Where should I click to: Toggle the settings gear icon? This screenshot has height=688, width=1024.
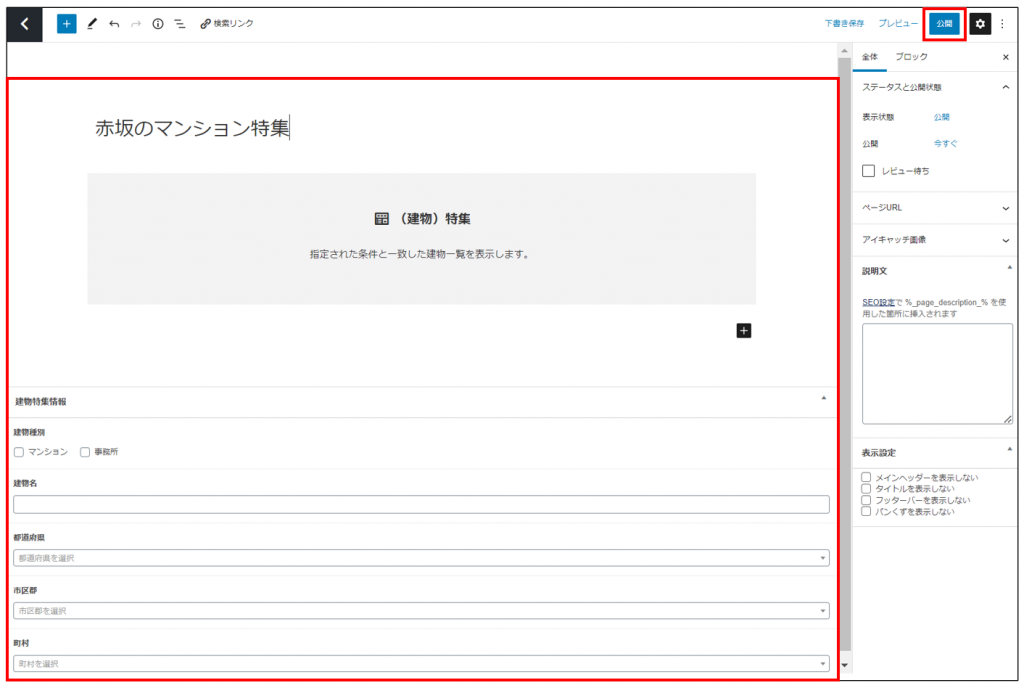[x=979, y=23]
